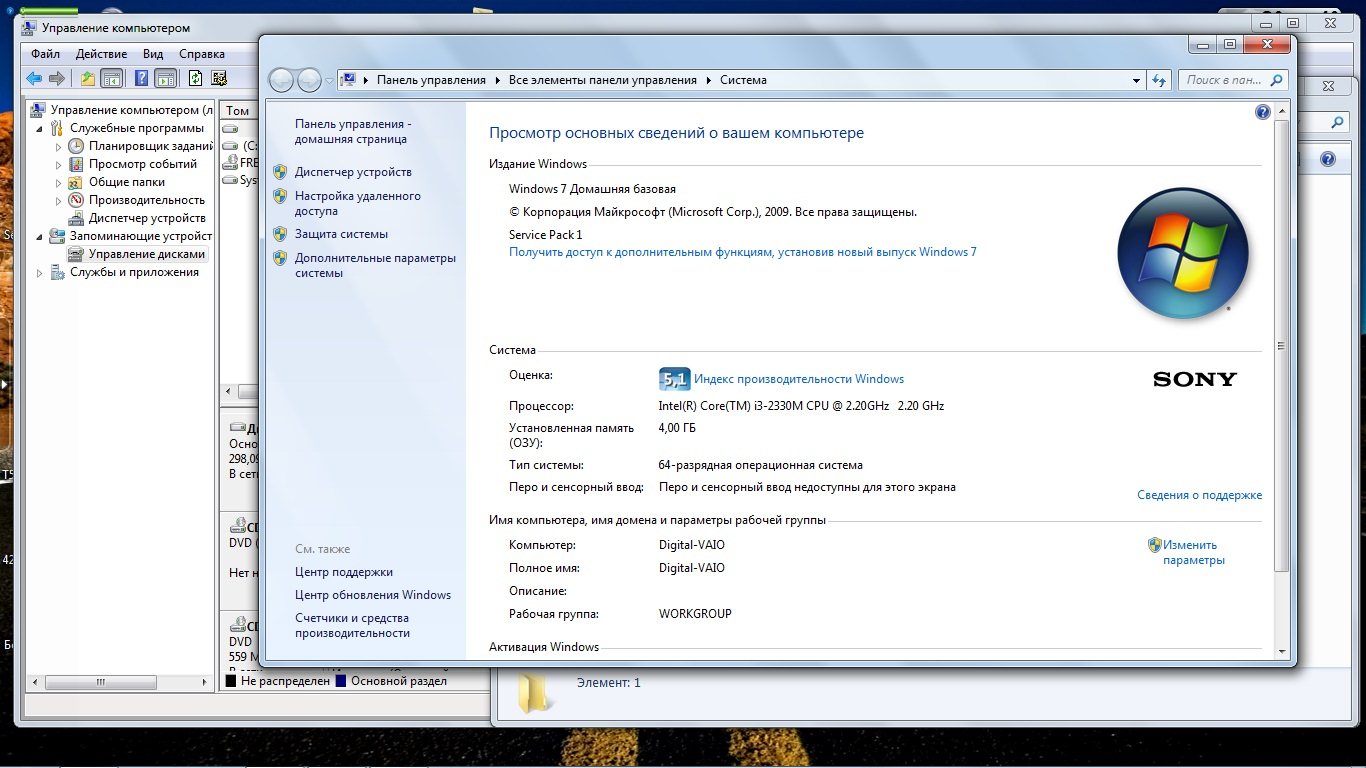The width and height of the screenshot is (1366, 768).
Task: Open the Действие menu
Action: 101,54
